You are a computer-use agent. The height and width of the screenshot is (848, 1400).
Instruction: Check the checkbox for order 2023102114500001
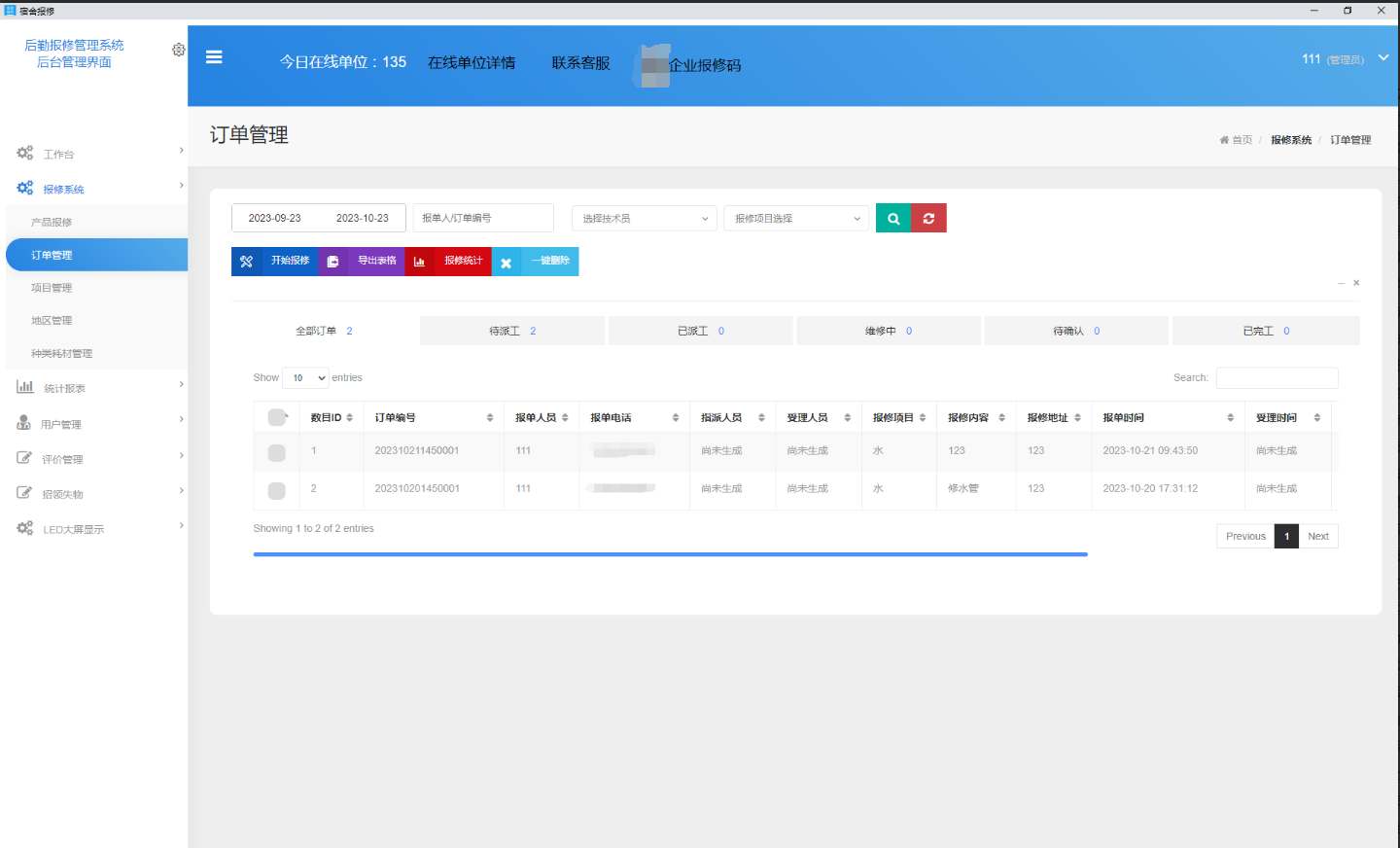pyautogui.click(x=276, y=450)
